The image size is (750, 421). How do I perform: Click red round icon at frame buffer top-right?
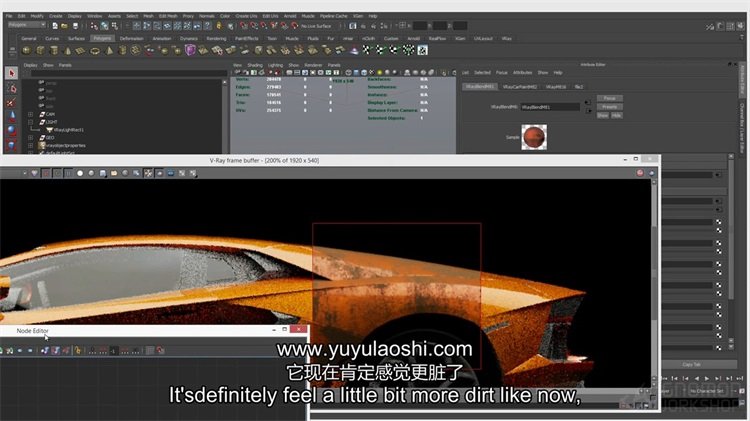coord(640,173)
